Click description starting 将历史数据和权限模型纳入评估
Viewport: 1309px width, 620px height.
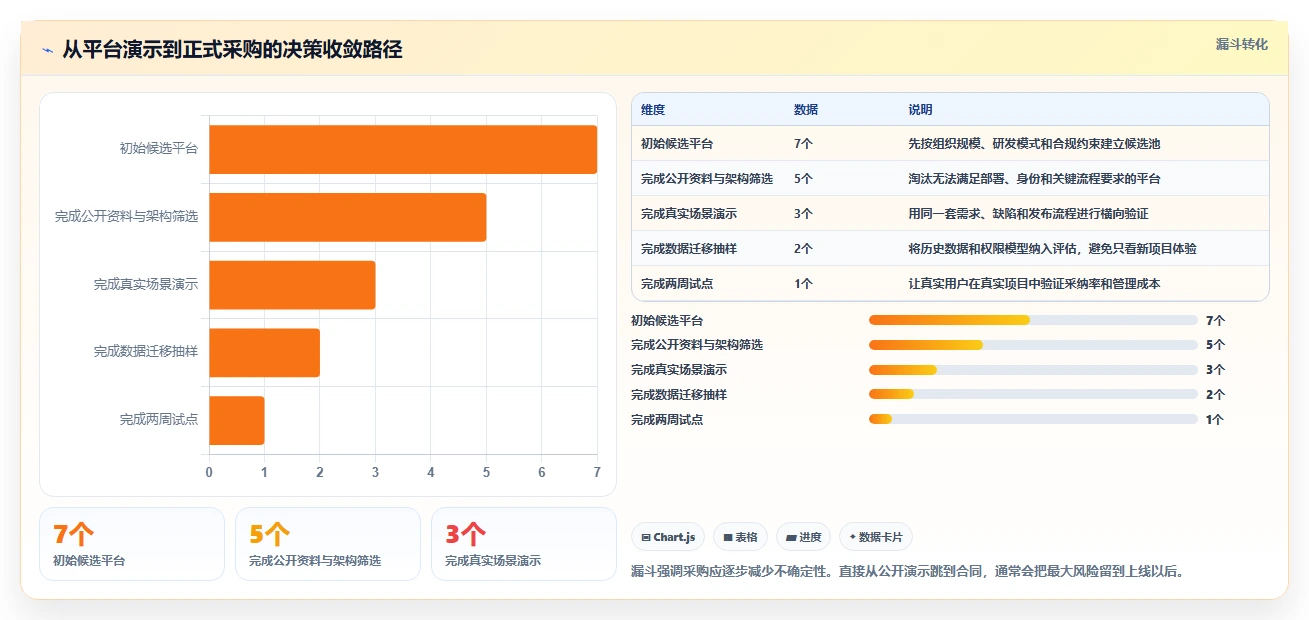tap(1052, 249)
